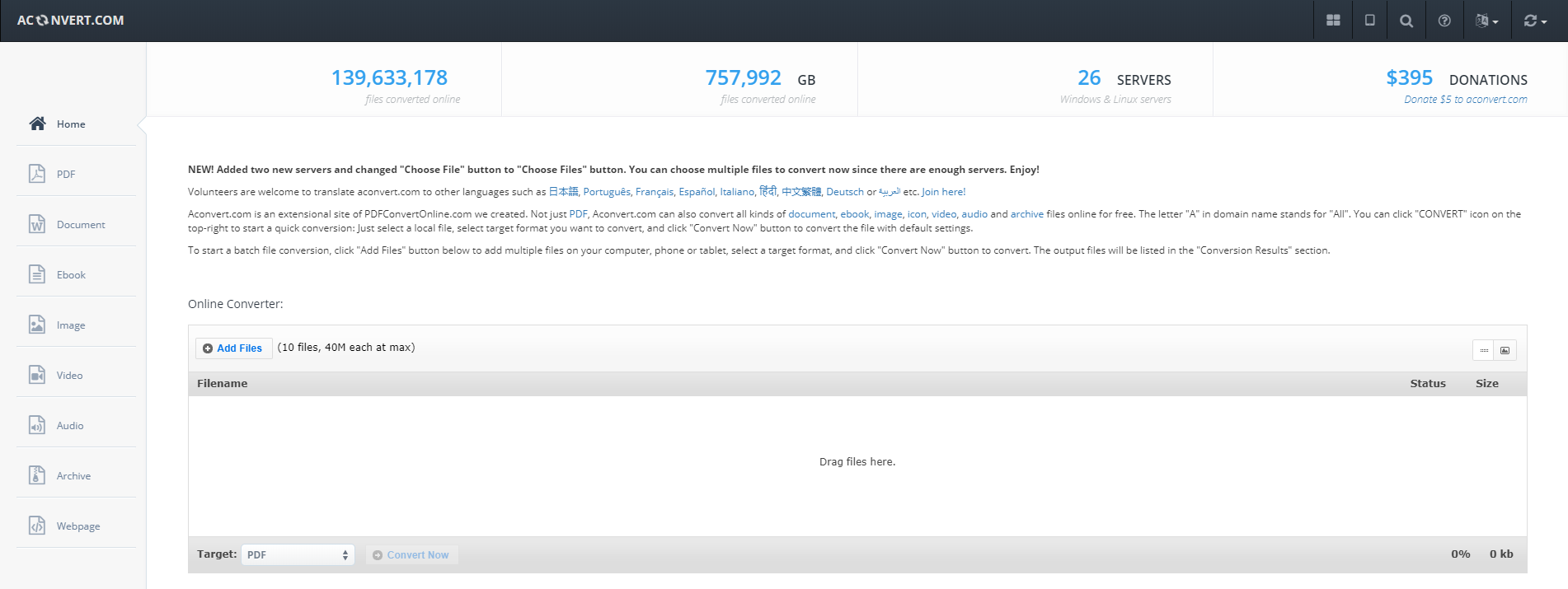Open the Japanese 日本語 language link

click(564, 192)
